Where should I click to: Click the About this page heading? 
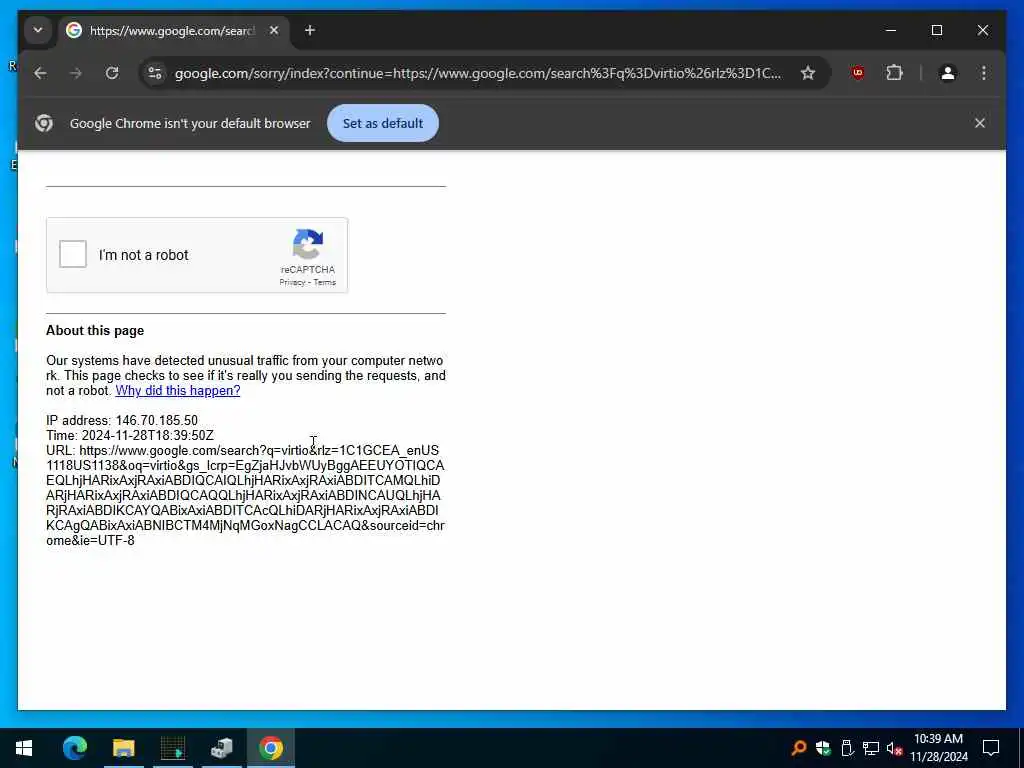pos(95,330)
